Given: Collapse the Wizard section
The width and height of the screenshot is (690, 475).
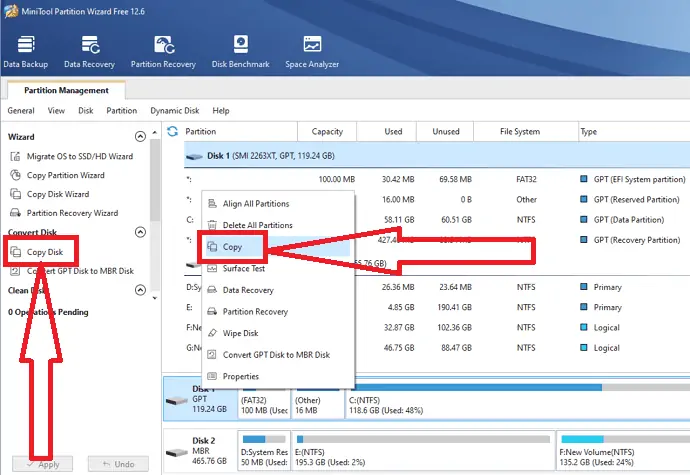Looking at the screenshot, I should (140, 136).
